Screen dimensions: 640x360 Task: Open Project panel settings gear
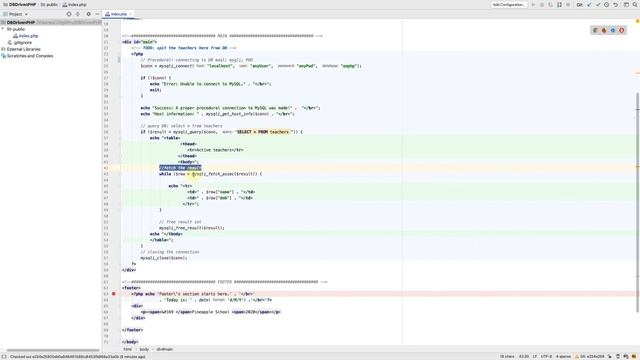(88, 14)
